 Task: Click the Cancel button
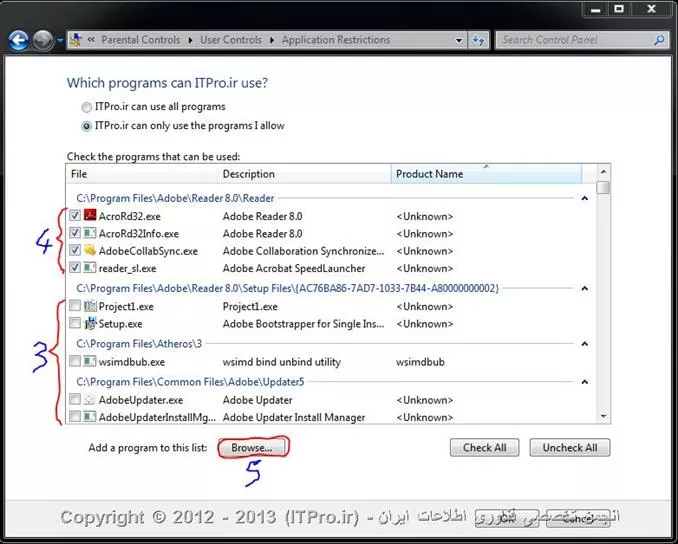click(578, 518)
